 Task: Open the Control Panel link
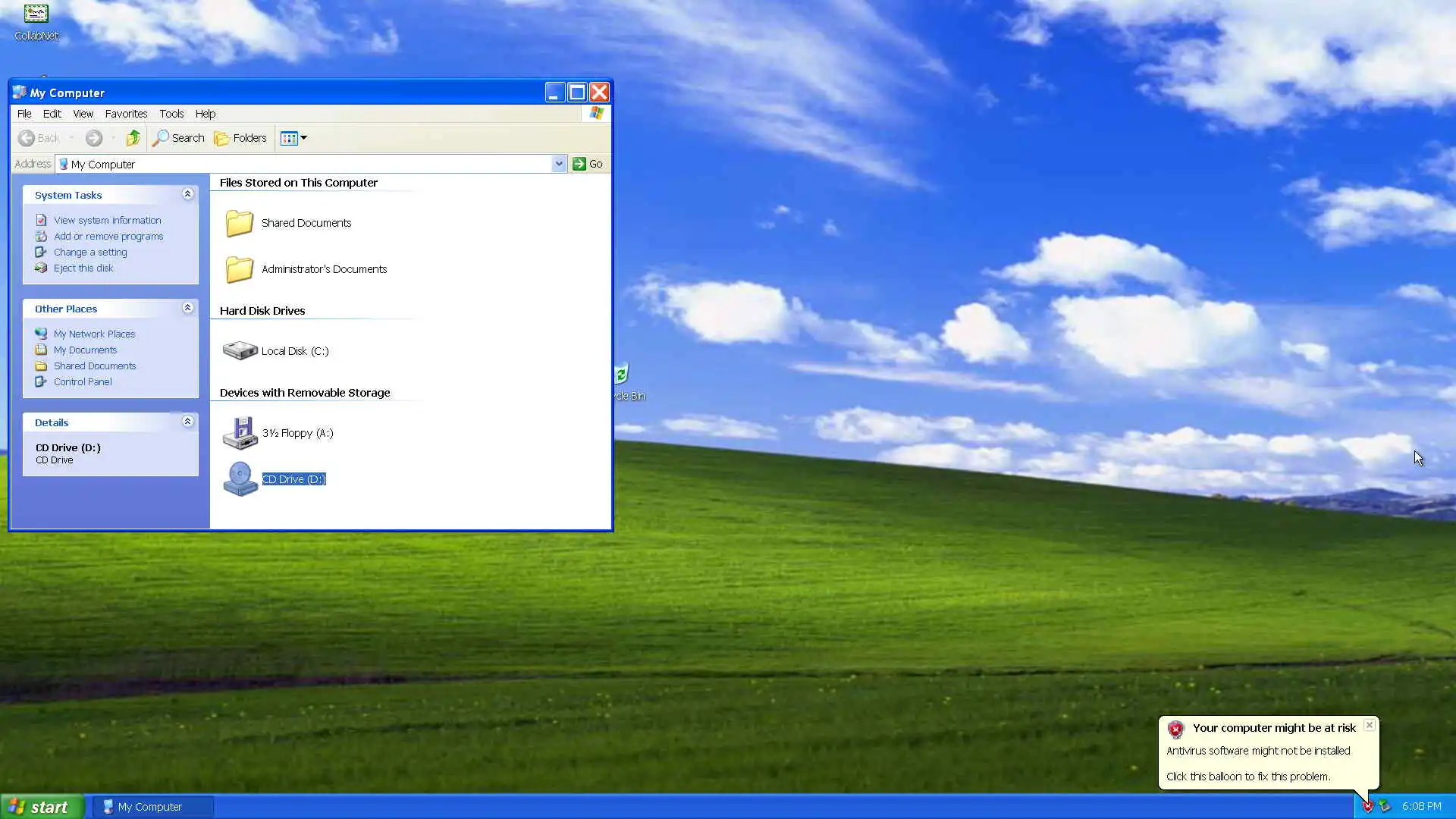coord(83,382)
